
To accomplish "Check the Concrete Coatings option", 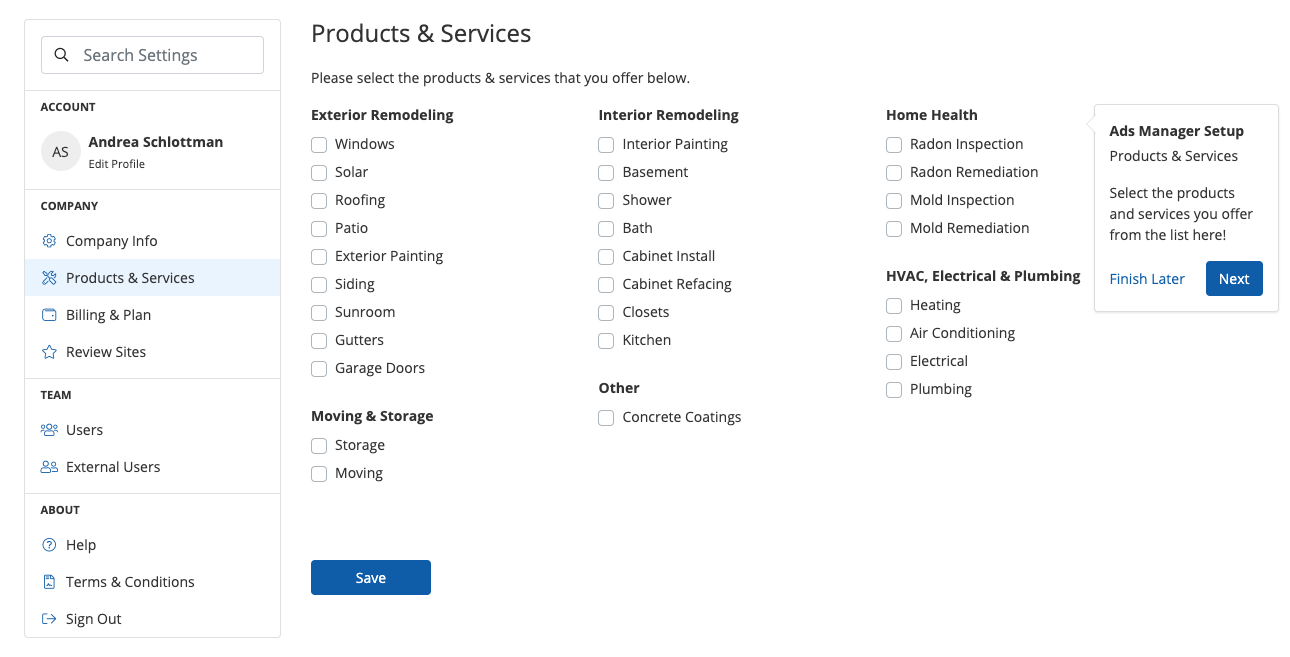I will tap(606, 417).
